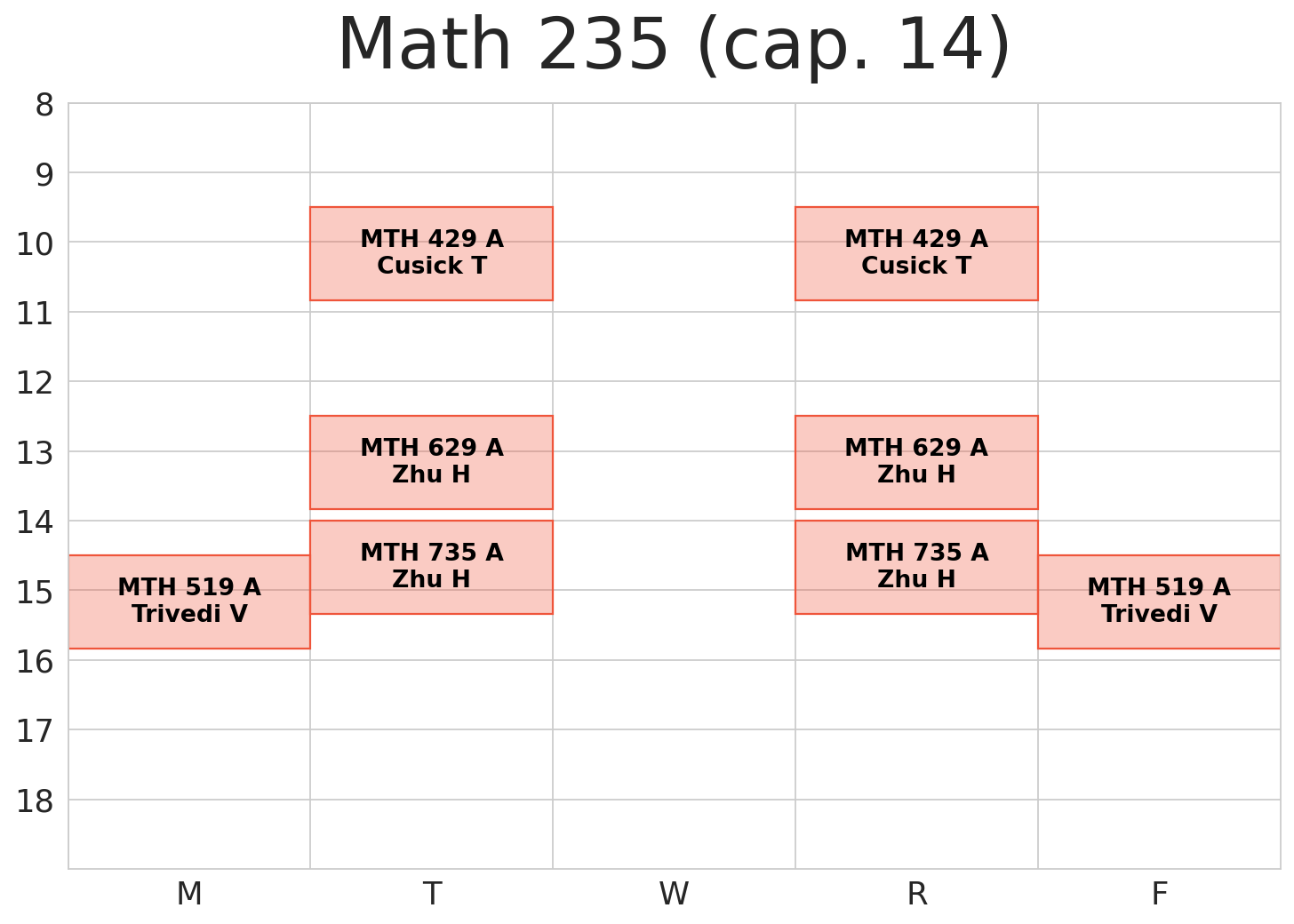Click the T day label
The height and width of the screenshot is (924, 1294).
pyautogui.click(x=432, y=894)
